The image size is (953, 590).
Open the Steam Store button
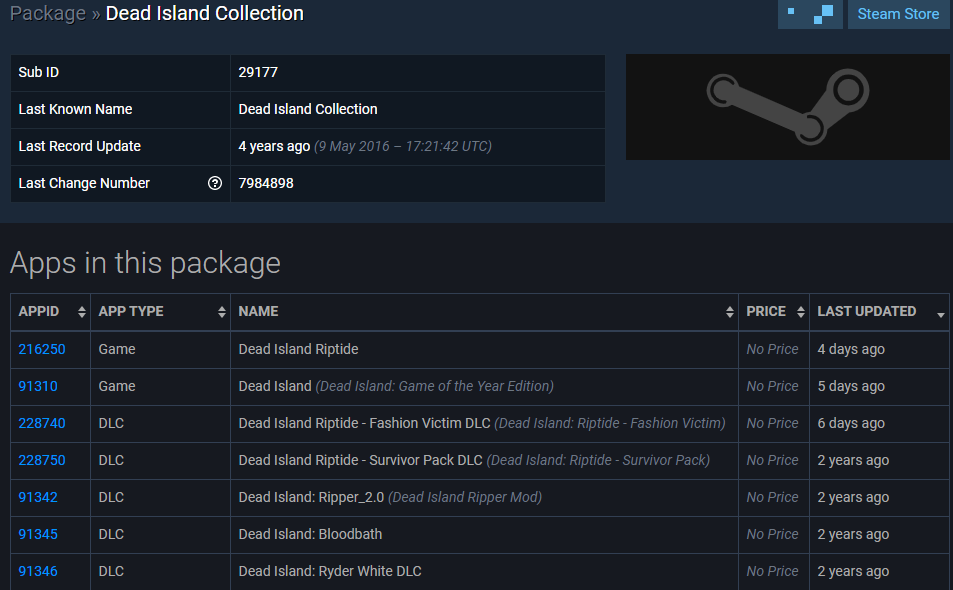(x=898, y=14)
